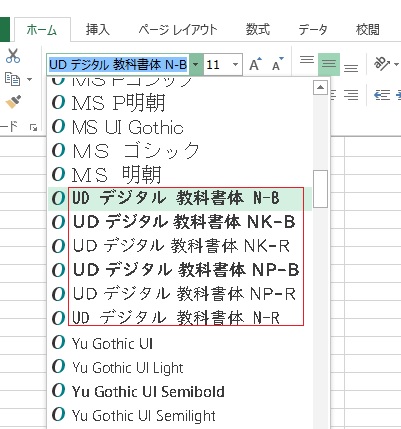Click OpenType icon beside Yu Gothic UI Light

coord(58,366)
